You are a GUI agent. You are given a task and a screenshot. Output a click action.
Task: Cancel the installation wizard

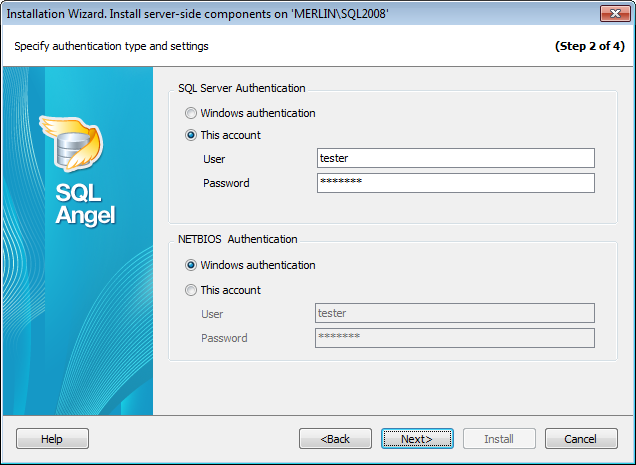(x=581, y=439)
